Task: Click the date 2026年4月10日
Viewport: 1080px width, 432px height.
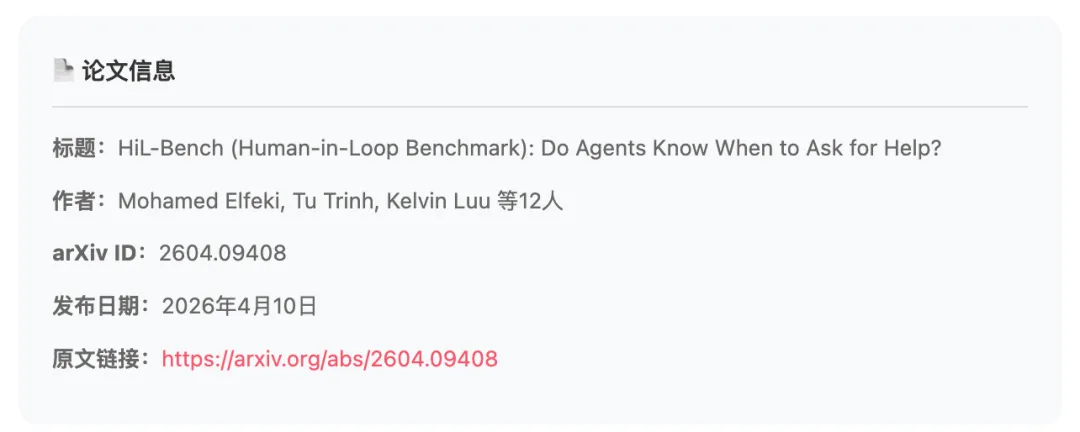Action: pyautogui.click(x=239, y=306)
